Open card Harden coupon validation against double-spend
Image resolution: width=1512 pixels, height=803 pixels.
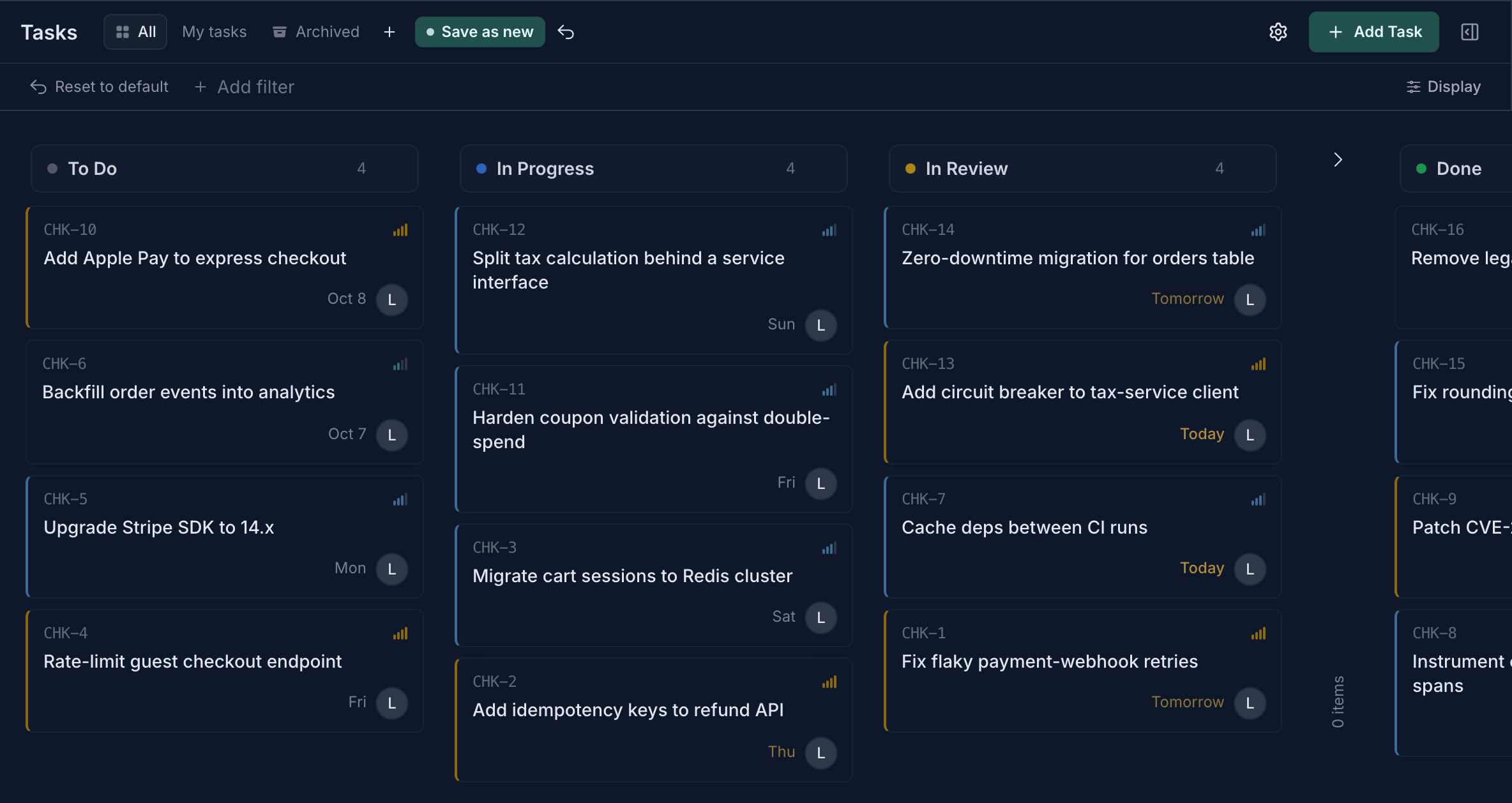click(654, 439)
